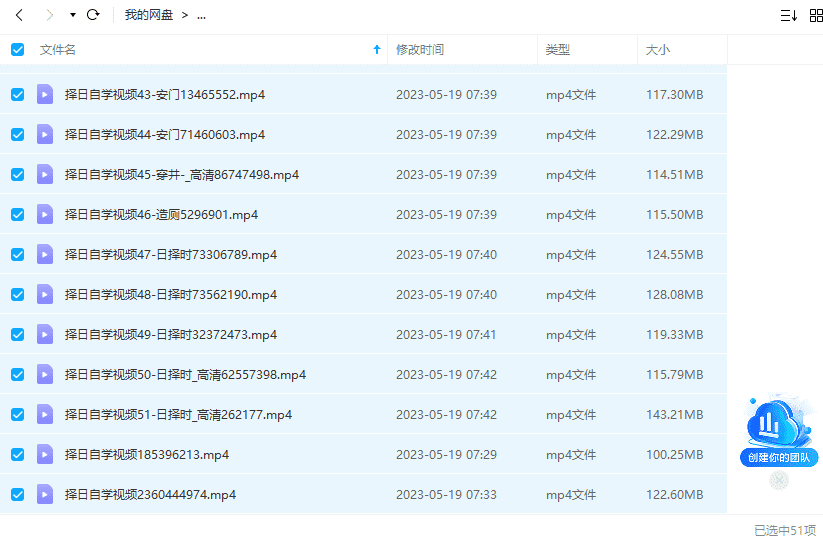Sort files by 修改时间 column
This screenshot has width=823, height=540.
420,49
